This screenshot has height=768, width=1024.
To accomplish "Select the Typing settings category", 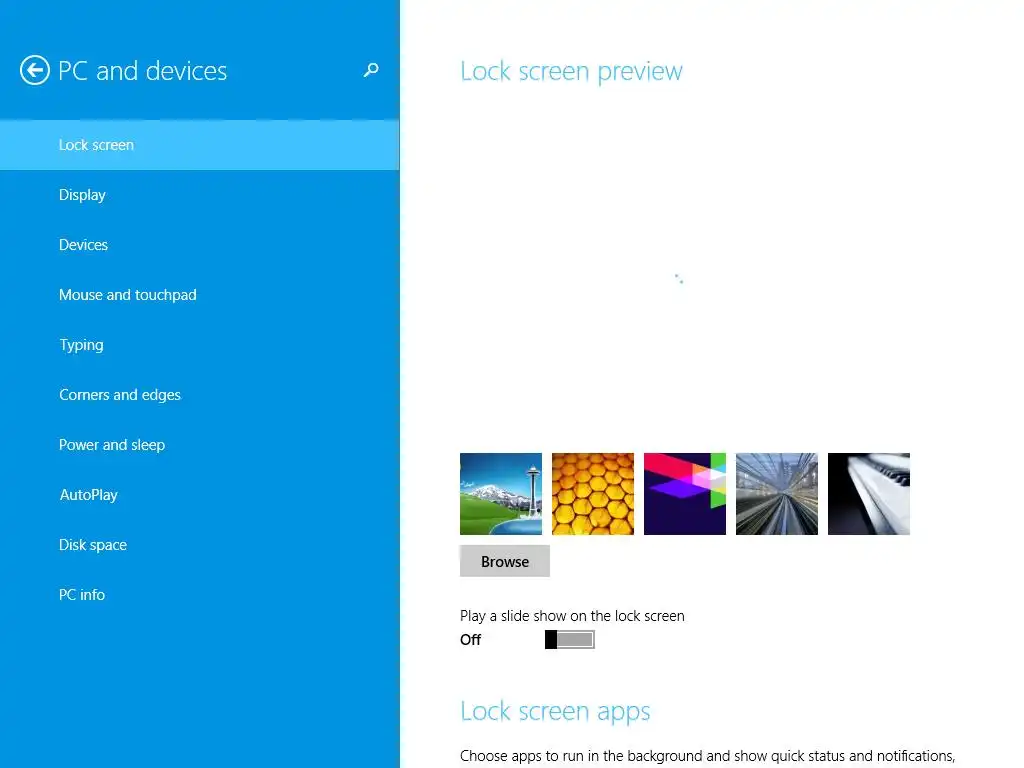I will pyautogui.click(x=200, y=345).
